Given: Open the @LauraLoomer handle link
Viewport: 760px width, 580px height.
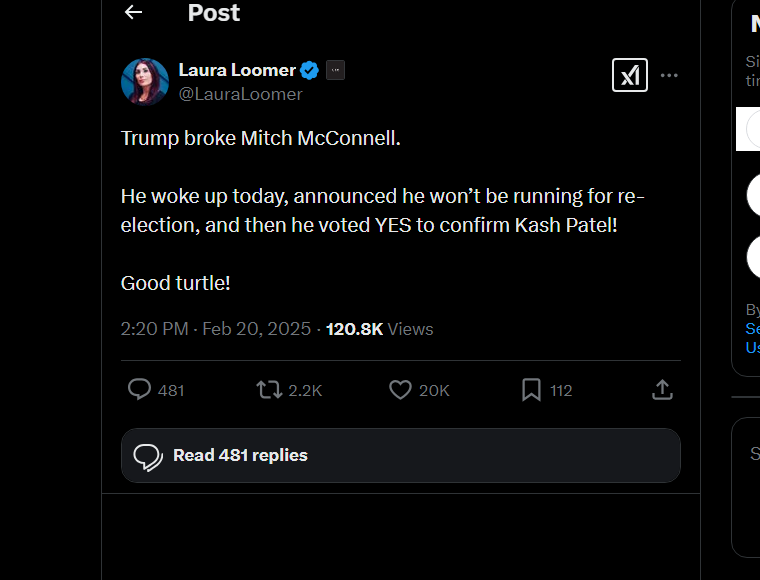Looking at the screenshot, I should tap(240, 94).
